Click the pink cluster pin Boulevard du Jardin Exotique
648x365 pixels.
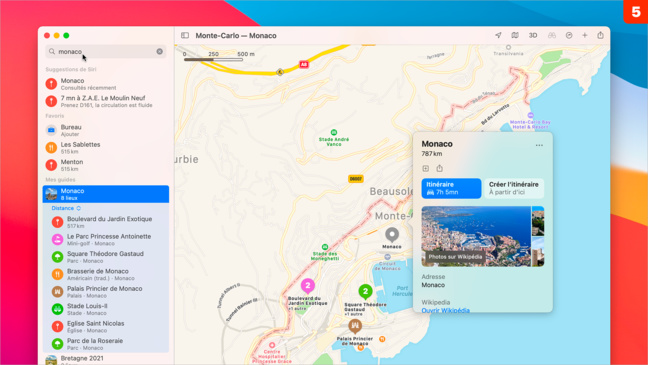point(307,286)
